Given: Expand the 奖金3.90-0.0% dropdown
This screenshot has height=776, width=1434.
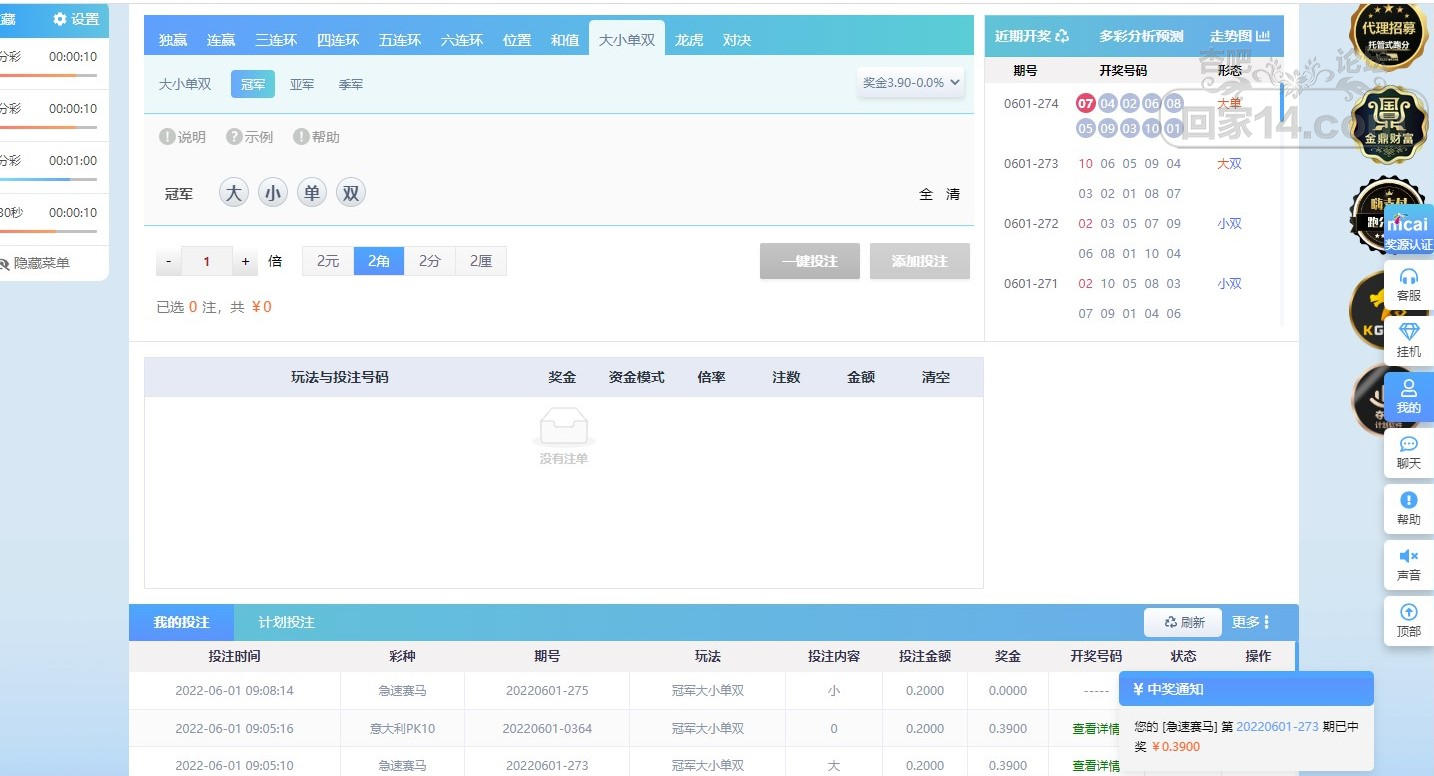Looking at the screenshot, I should tap(911, 83).
